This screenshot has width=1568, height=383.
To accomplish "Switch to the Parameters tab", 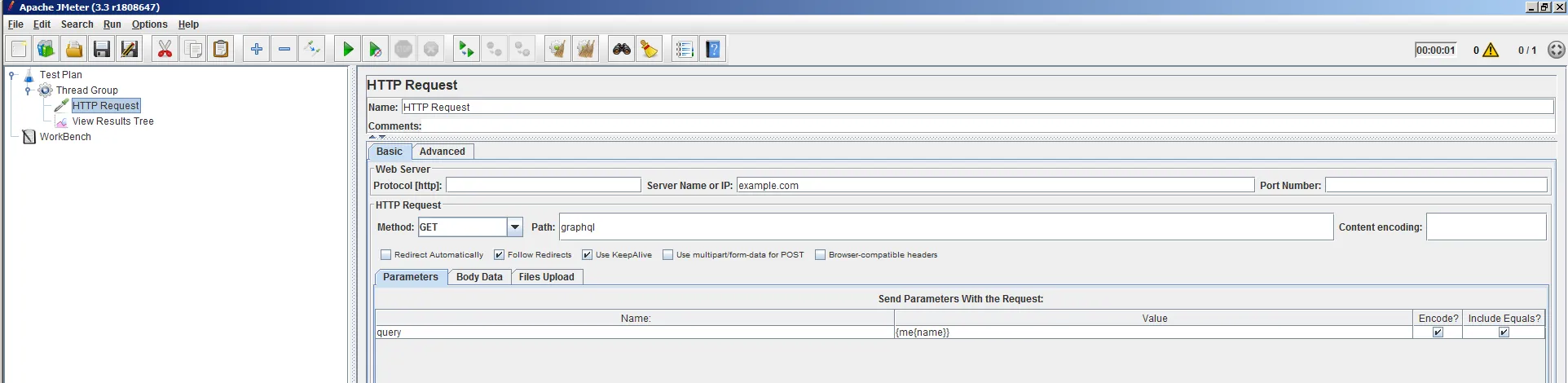I will point(411,277).
